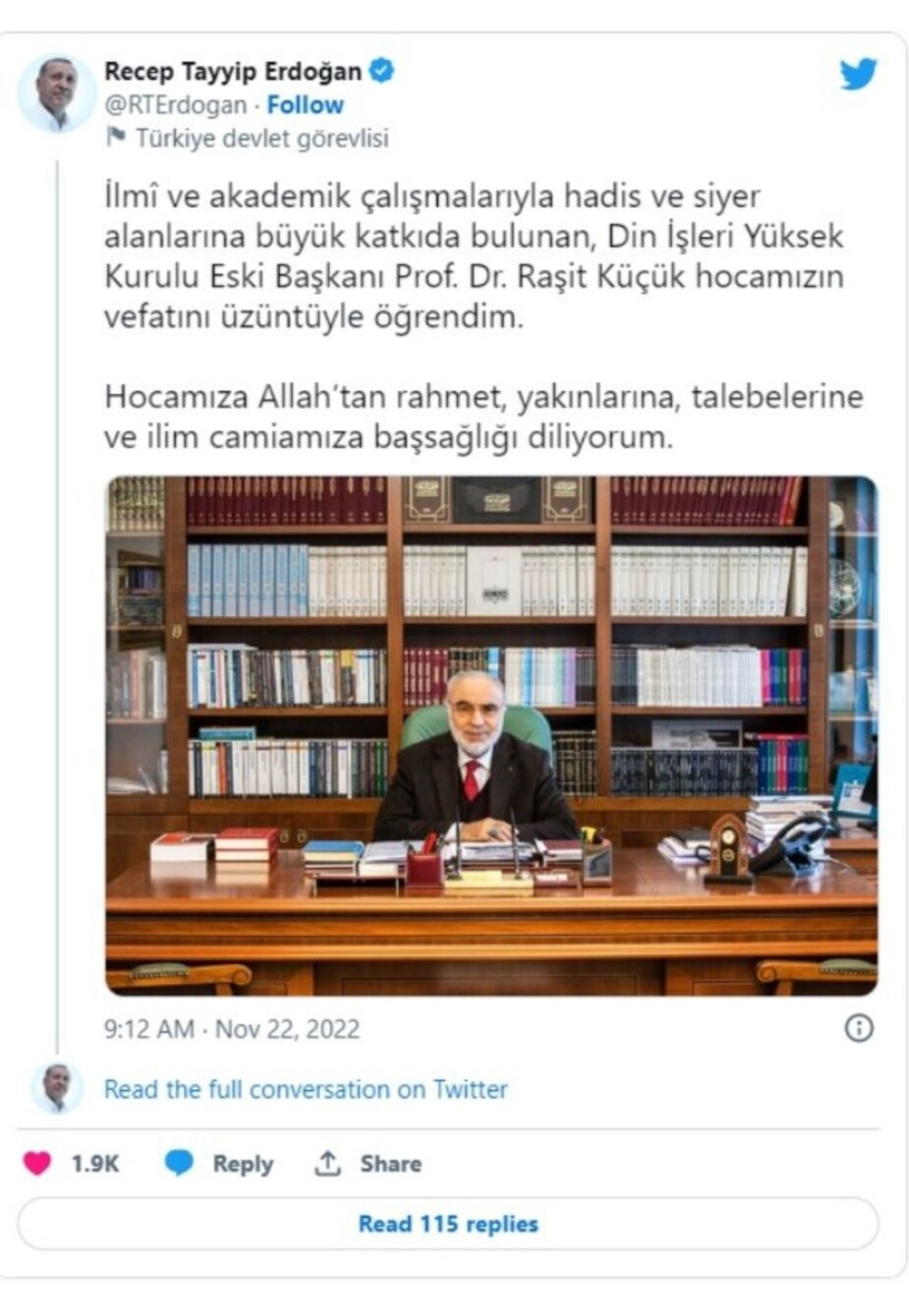Click the share upload arrow icon

pyautogui.click(x=327, y=1164)
